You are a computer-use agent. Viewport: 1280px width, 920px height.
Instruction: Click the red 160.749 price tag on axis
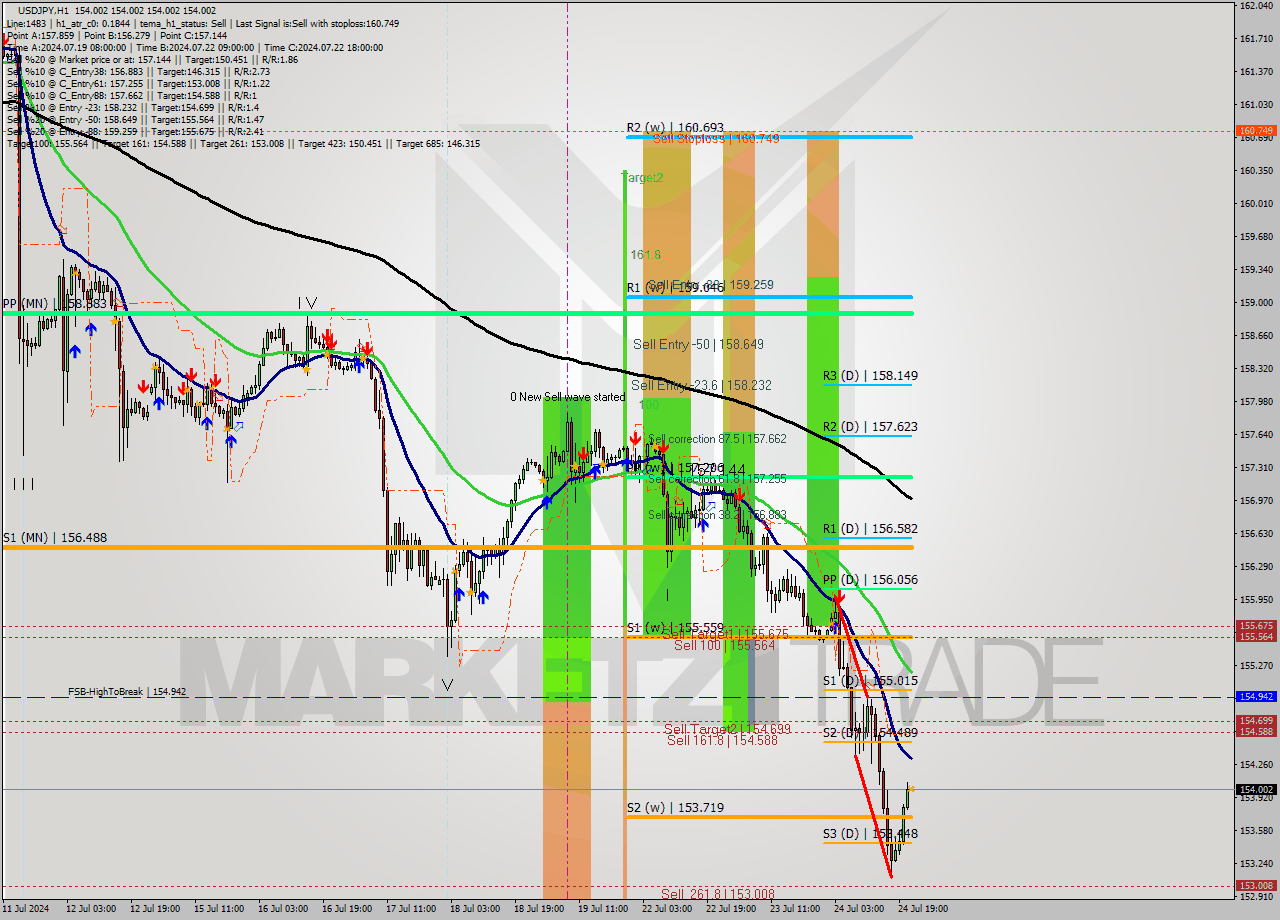(1255, 131)
